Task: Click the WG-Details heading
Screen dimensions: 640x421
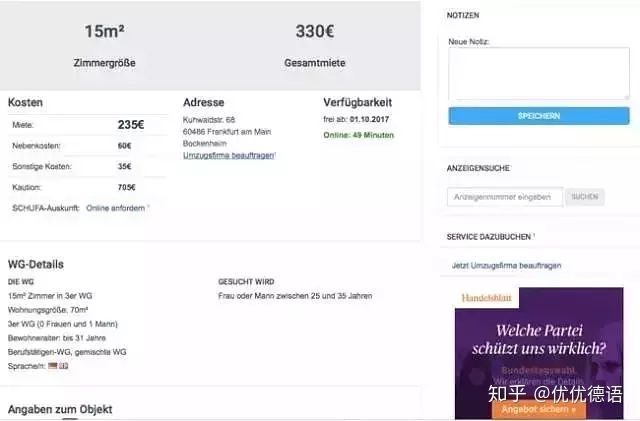Action: (x=36, y=264)
